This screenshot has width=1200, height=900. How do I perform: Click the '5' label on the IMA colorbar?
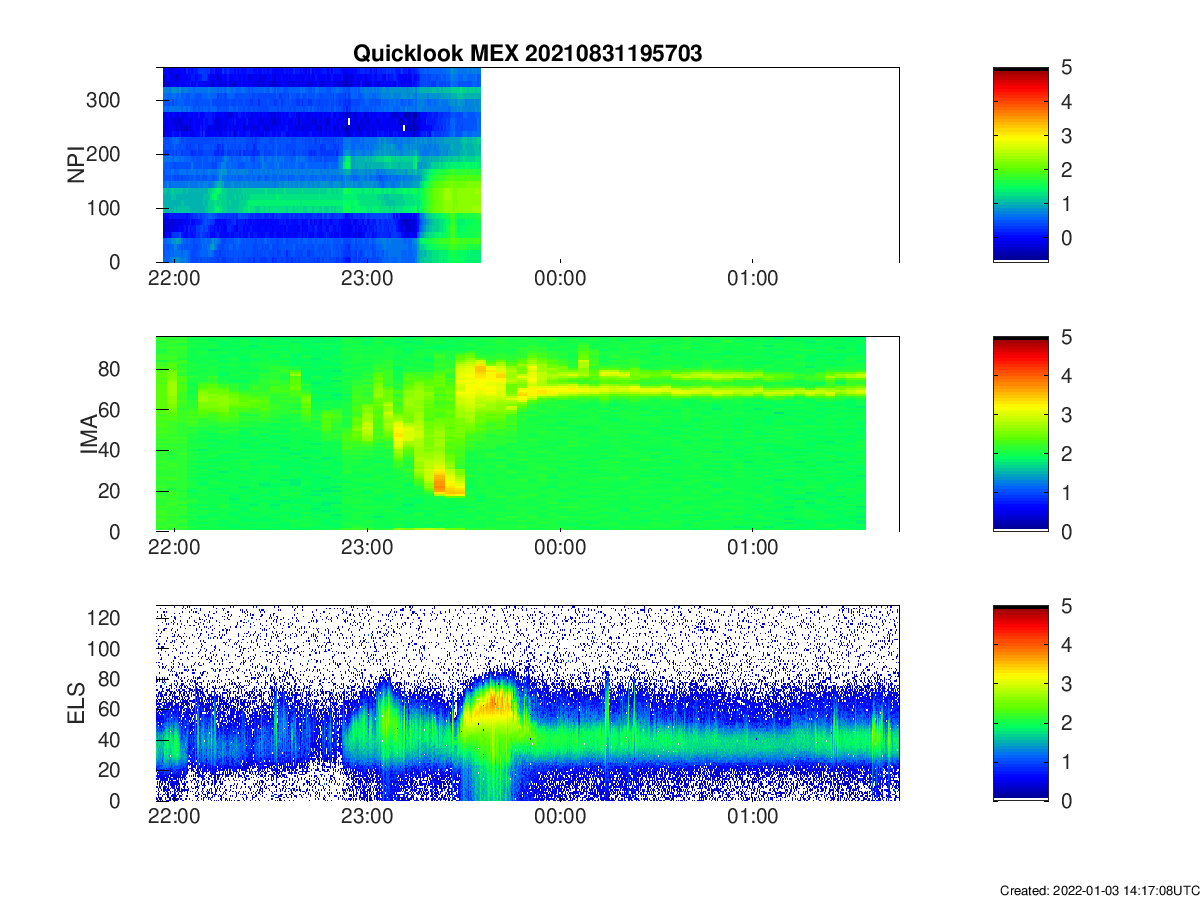click(1066, 338)
